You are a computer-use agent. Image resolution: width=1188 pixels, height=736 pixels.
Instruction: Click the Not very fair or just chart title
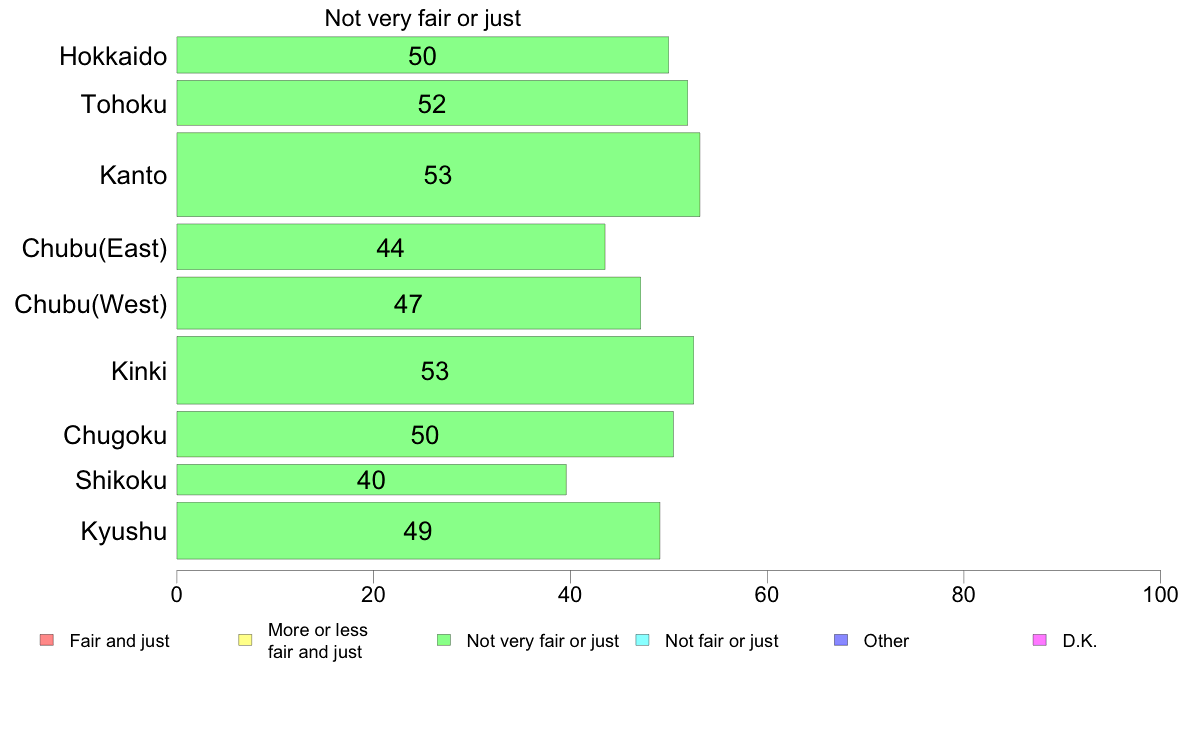[x=423, y=18]
